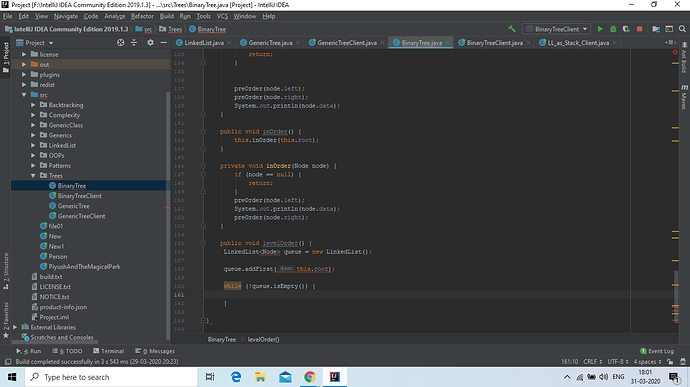Open Mail app from taskbar
This screenshot has width=690, height=387.
click(x=285, y=377)
